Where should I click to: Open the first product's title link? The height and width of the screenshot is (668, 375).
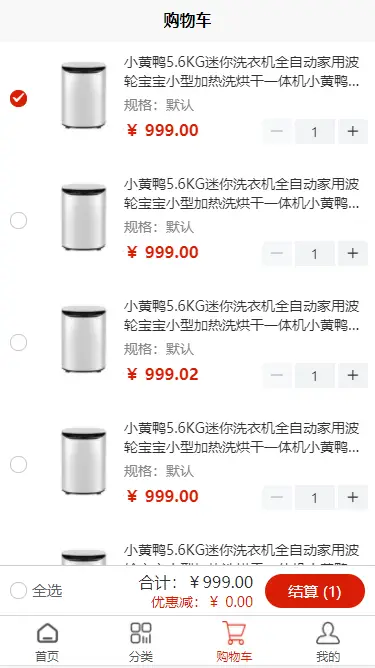(242, 72)
